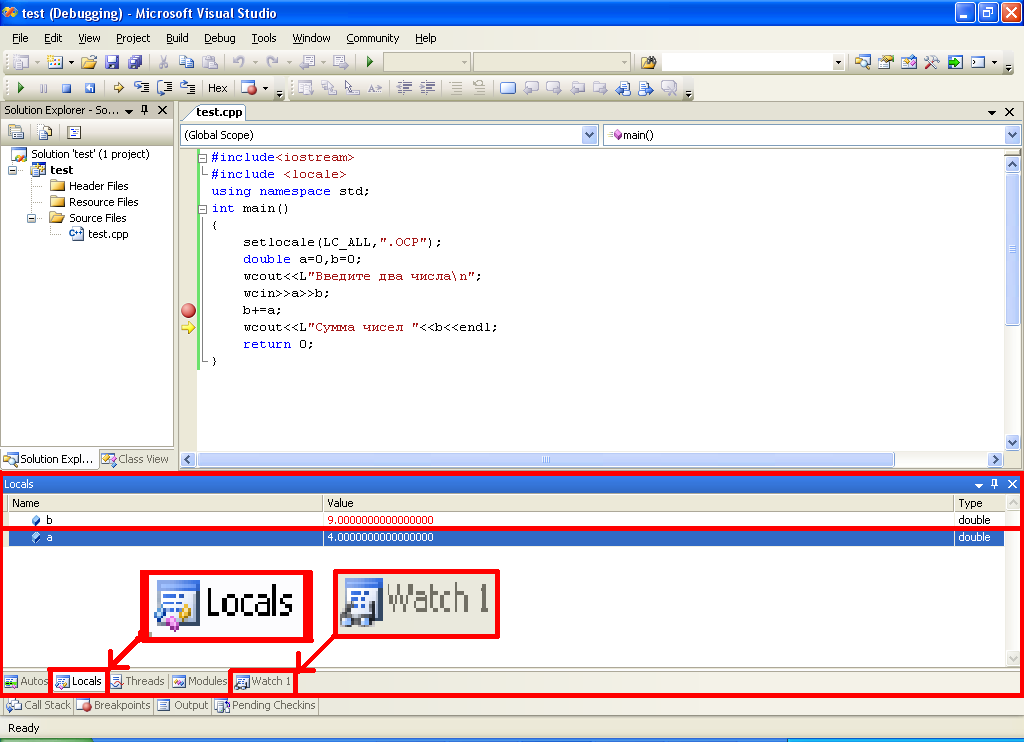Open the main() members dropdown

(1012, 135)
